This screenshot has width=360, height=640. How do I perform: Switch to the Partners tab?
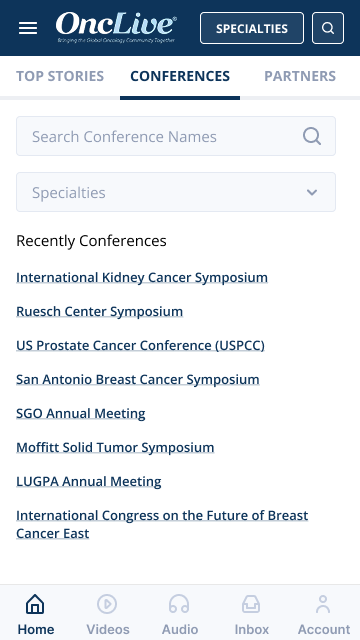(300, 76)
